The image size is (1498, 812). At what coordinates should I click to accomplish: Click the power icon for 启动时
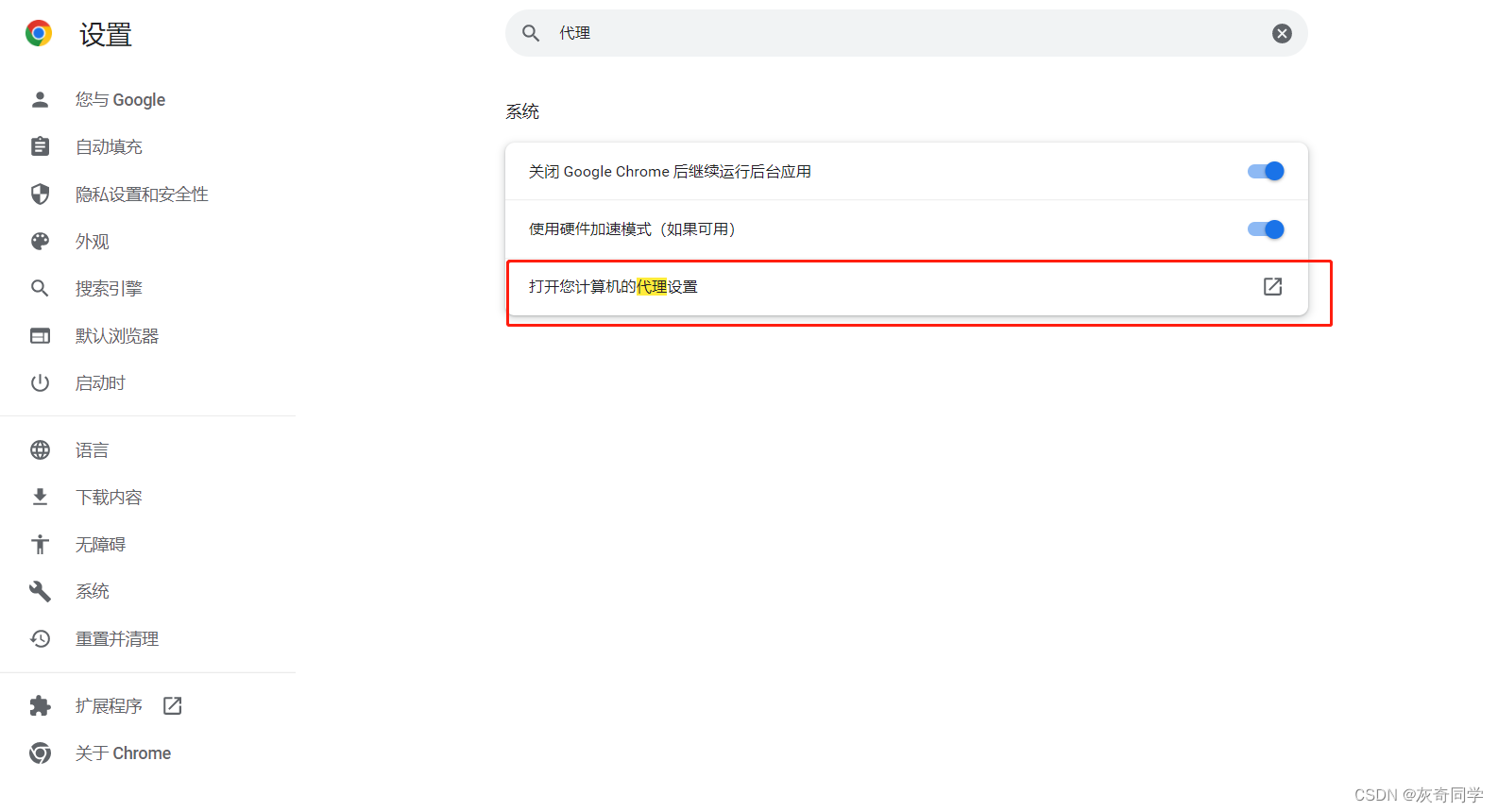40,382
